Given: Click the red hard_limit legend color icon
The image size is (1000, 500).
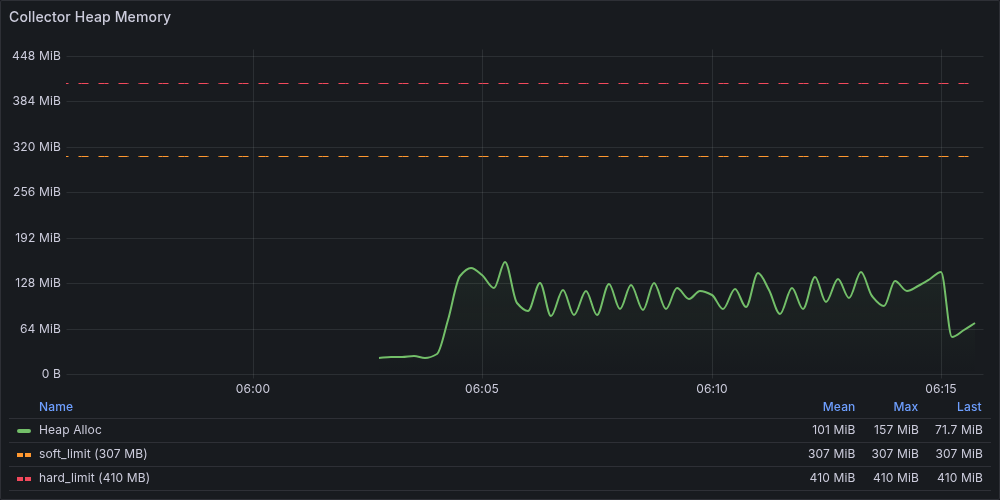Looking at the screenshot, I should pos(24,478).
